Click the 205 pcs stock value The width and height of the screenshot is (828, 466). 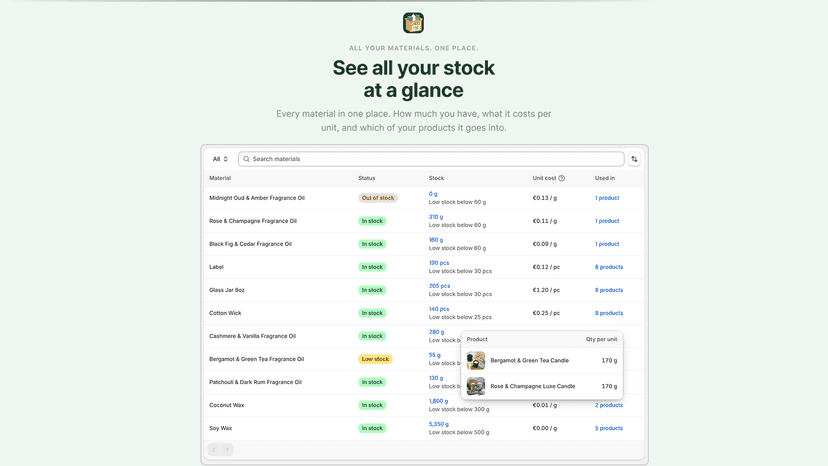pyautogui.click(x=439, y=286)
